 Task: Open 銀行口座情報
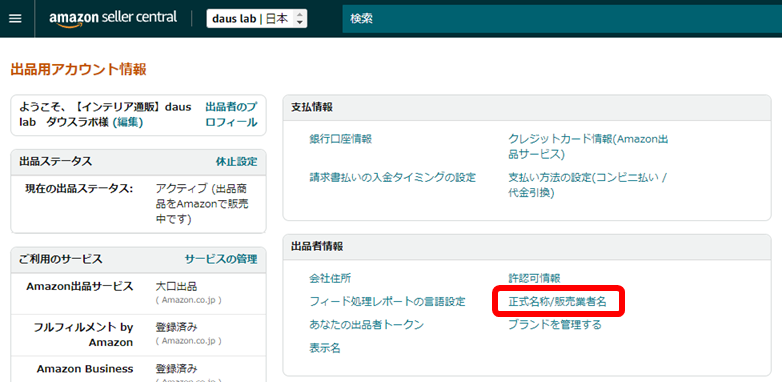(x=340, y=139)
